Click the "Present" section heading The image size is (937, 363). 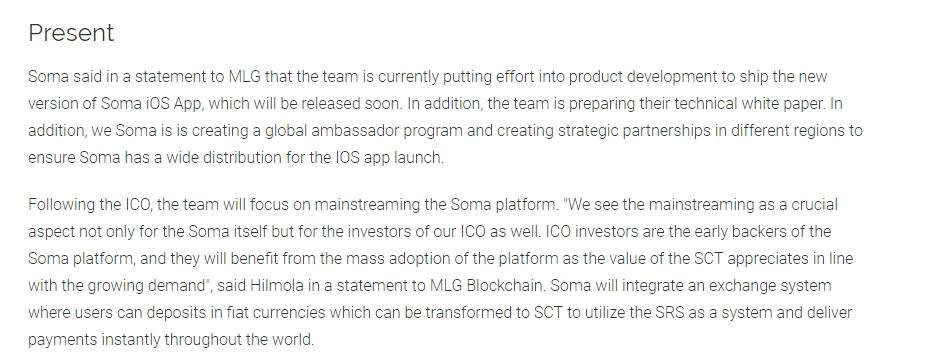pos(71,33)
